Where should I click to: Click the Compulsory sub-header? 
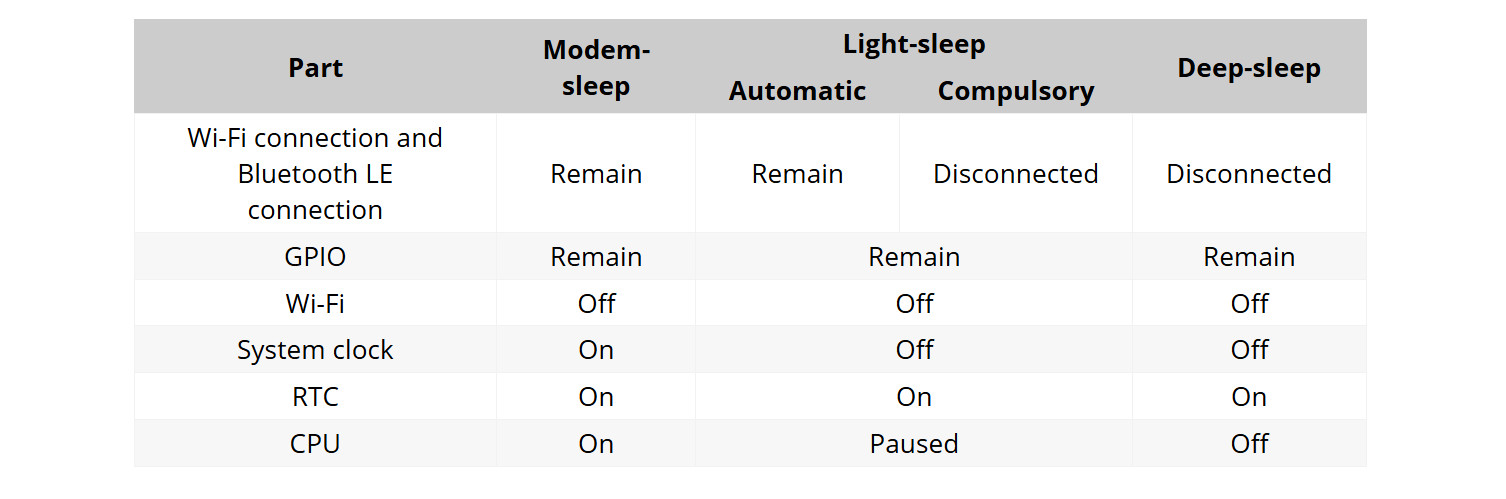tap(1016, 91)
